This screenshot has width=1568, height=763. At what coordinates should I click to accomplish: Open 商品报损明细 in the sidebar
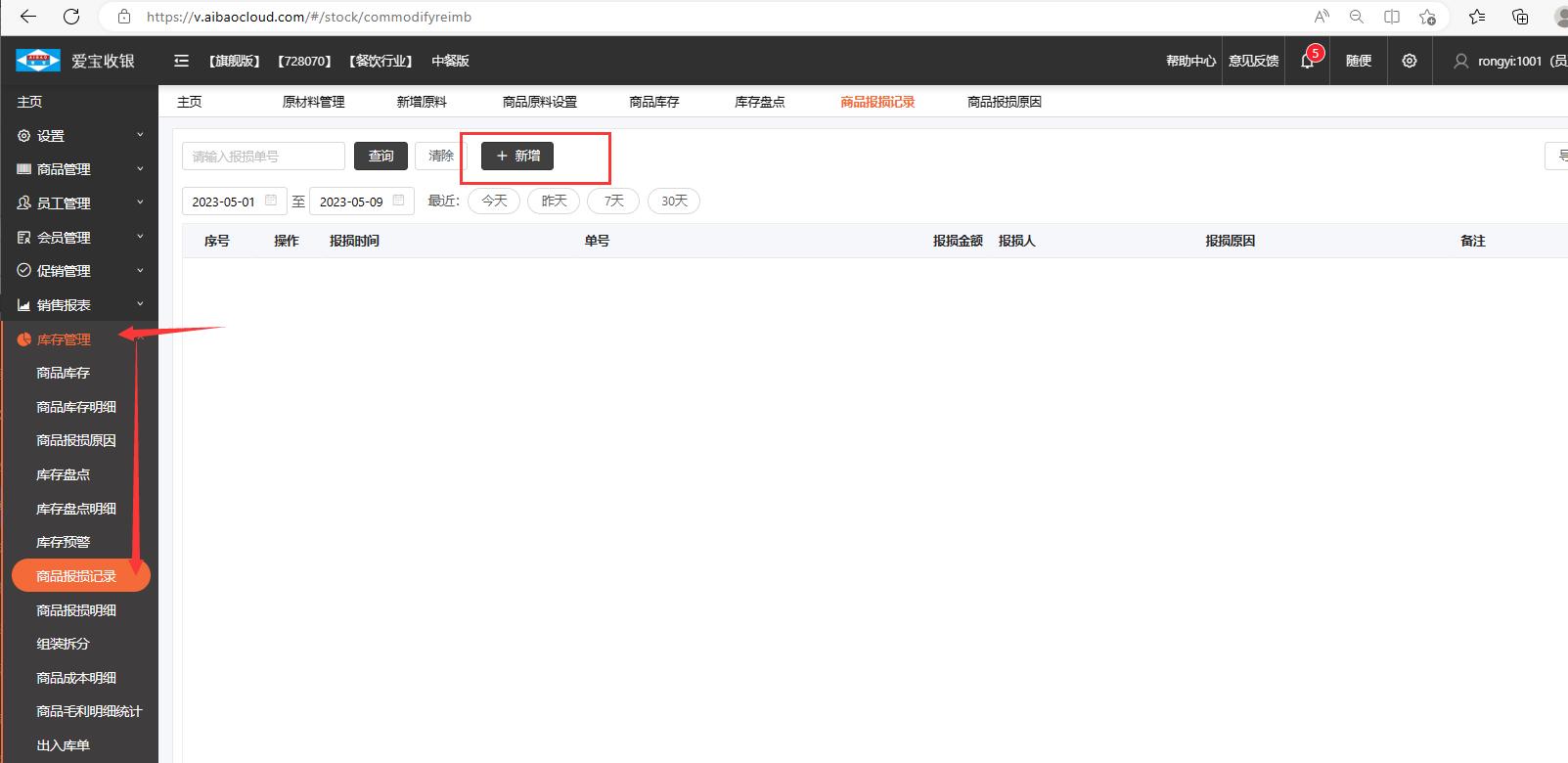coord(76,610)
